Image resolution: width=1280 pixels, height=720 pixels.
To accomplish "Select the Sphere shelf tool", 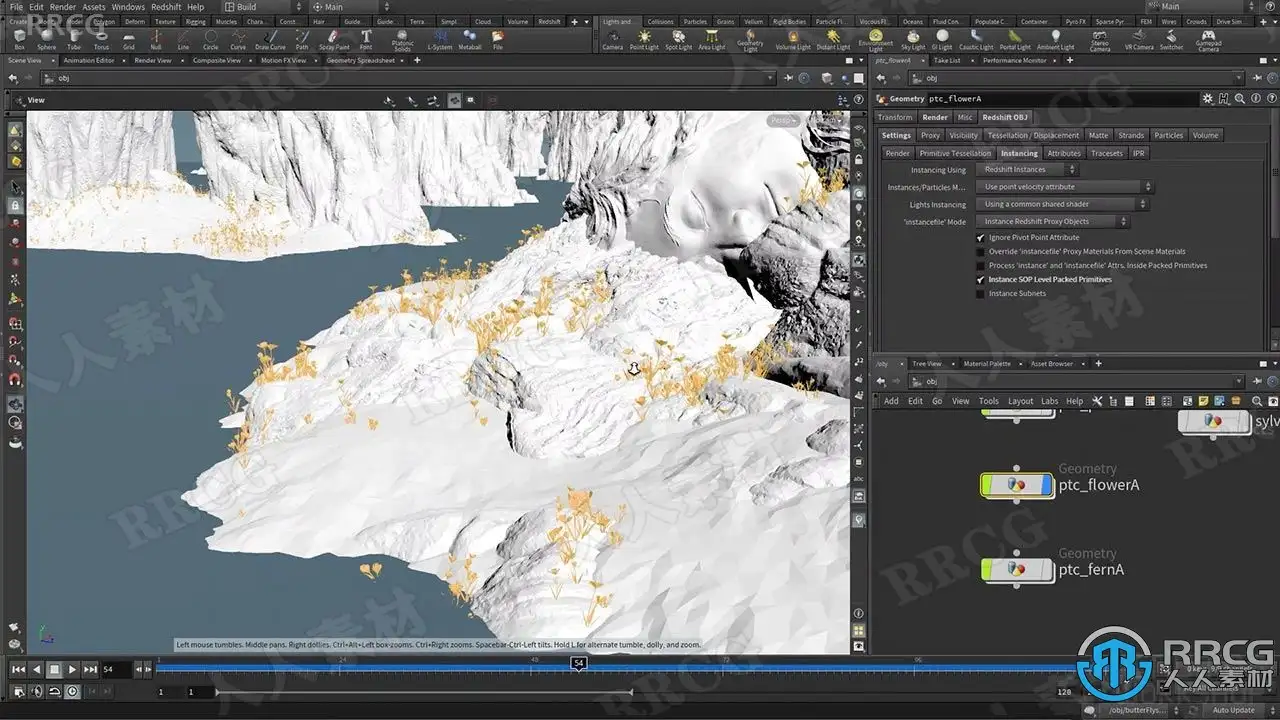I will 46,39.
